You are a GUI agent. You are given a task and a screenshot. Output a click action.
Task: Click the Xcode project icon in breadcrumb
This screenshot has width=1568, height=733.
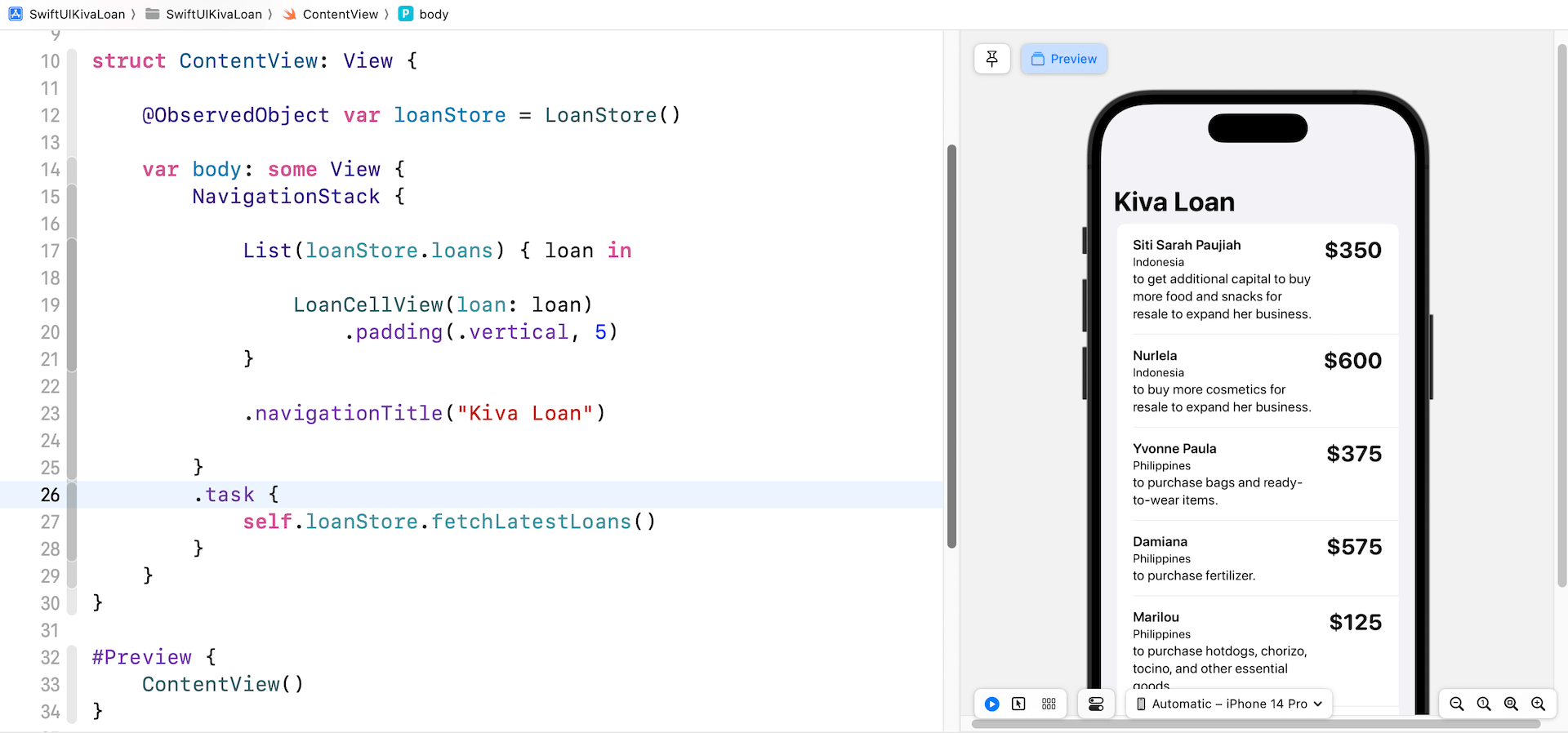(x=16, y=14)
